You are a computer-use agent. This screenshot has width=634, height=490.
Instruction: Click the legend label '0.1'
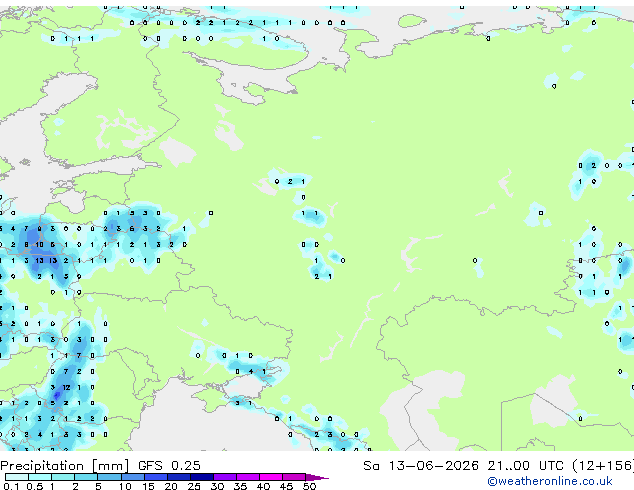pos(9,486)
